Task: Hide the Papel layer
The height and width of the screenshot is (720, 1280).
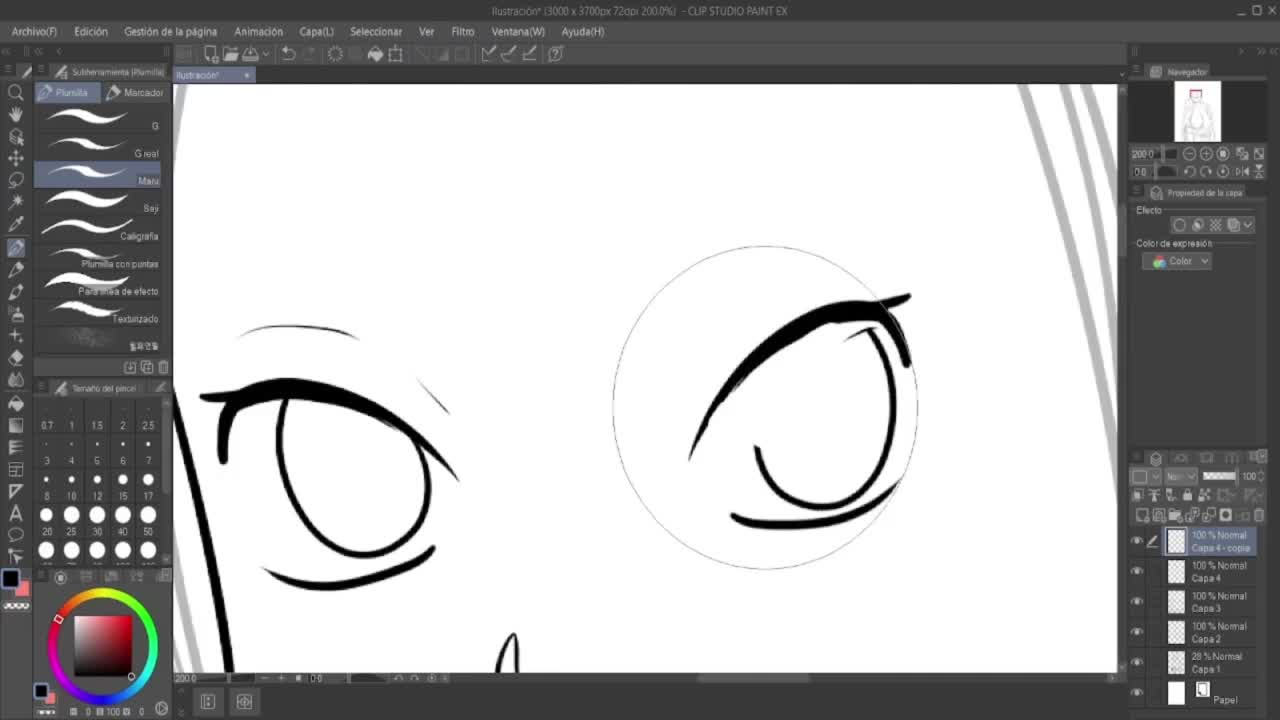Action: pyautogui.click(x=1136, y=692)
